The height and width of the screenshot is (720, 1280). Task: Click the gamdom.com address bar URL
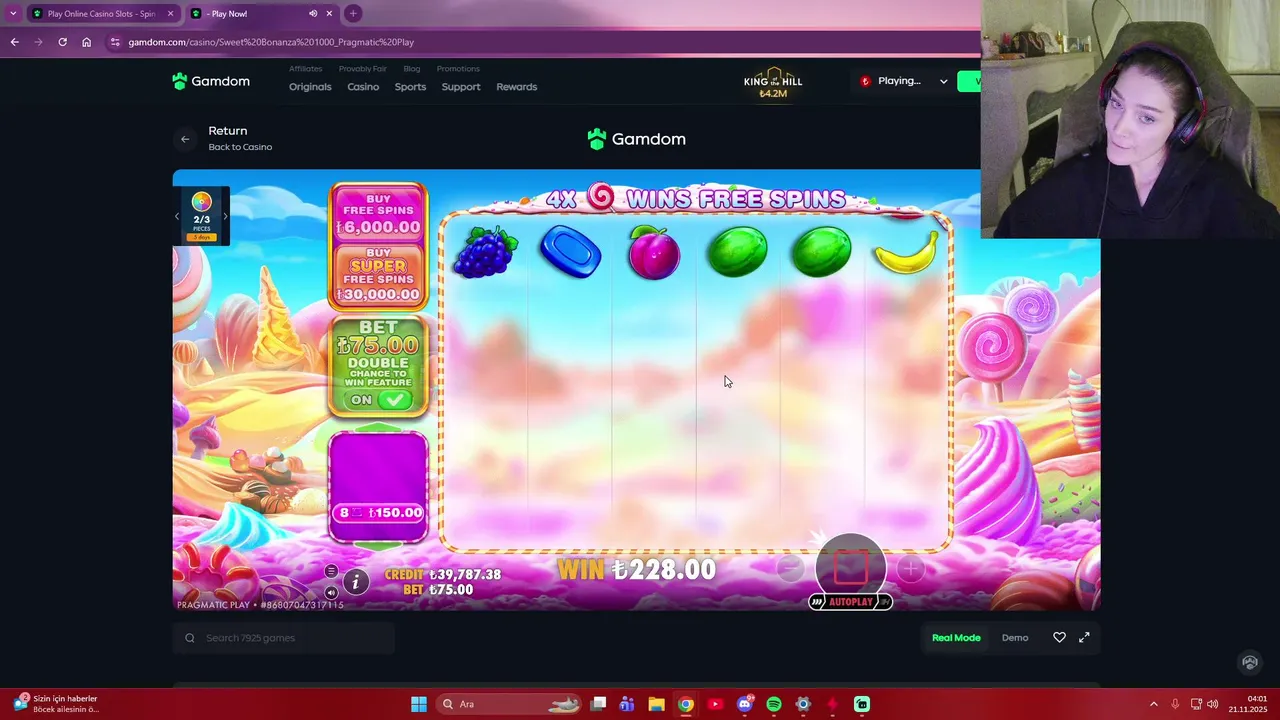coord(271,42)
